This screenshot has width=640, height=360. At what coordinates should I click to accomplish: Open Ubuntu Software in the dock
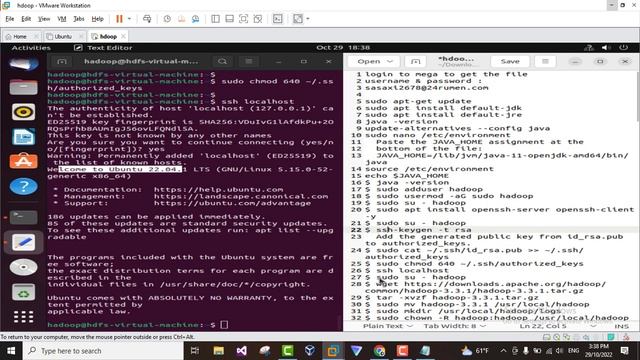pyautogui.click(x=23, y=162)
